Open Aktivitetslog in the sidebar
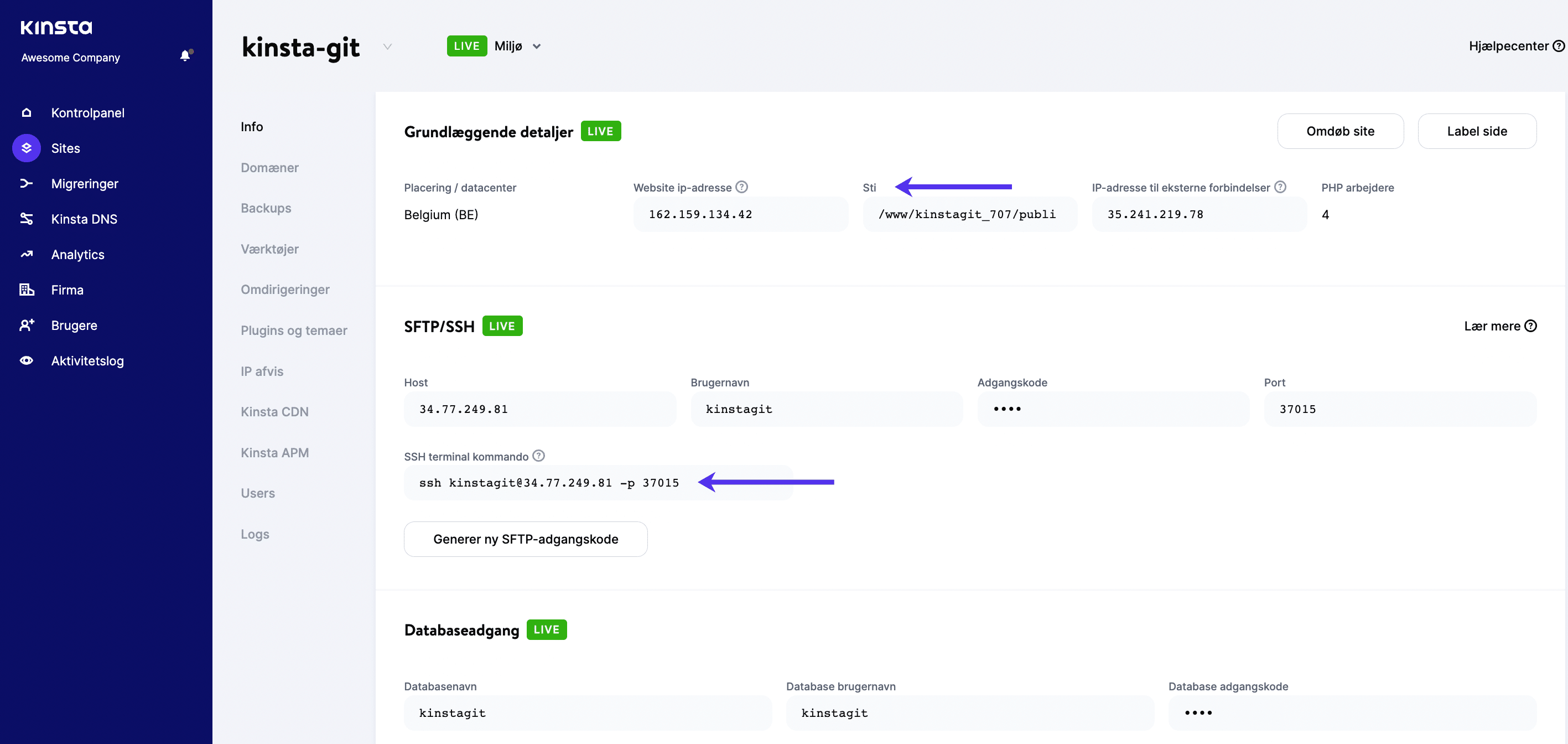 (x=87, y=360)
